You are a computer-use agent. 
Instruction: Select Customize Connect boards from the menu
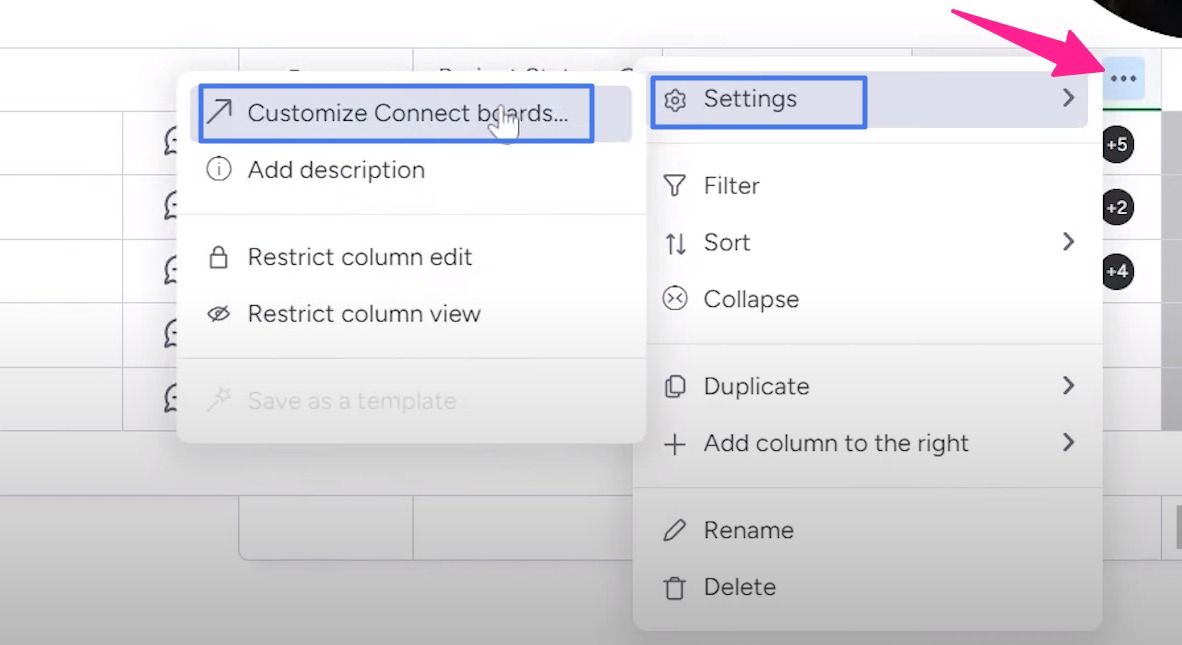point(394,112)
